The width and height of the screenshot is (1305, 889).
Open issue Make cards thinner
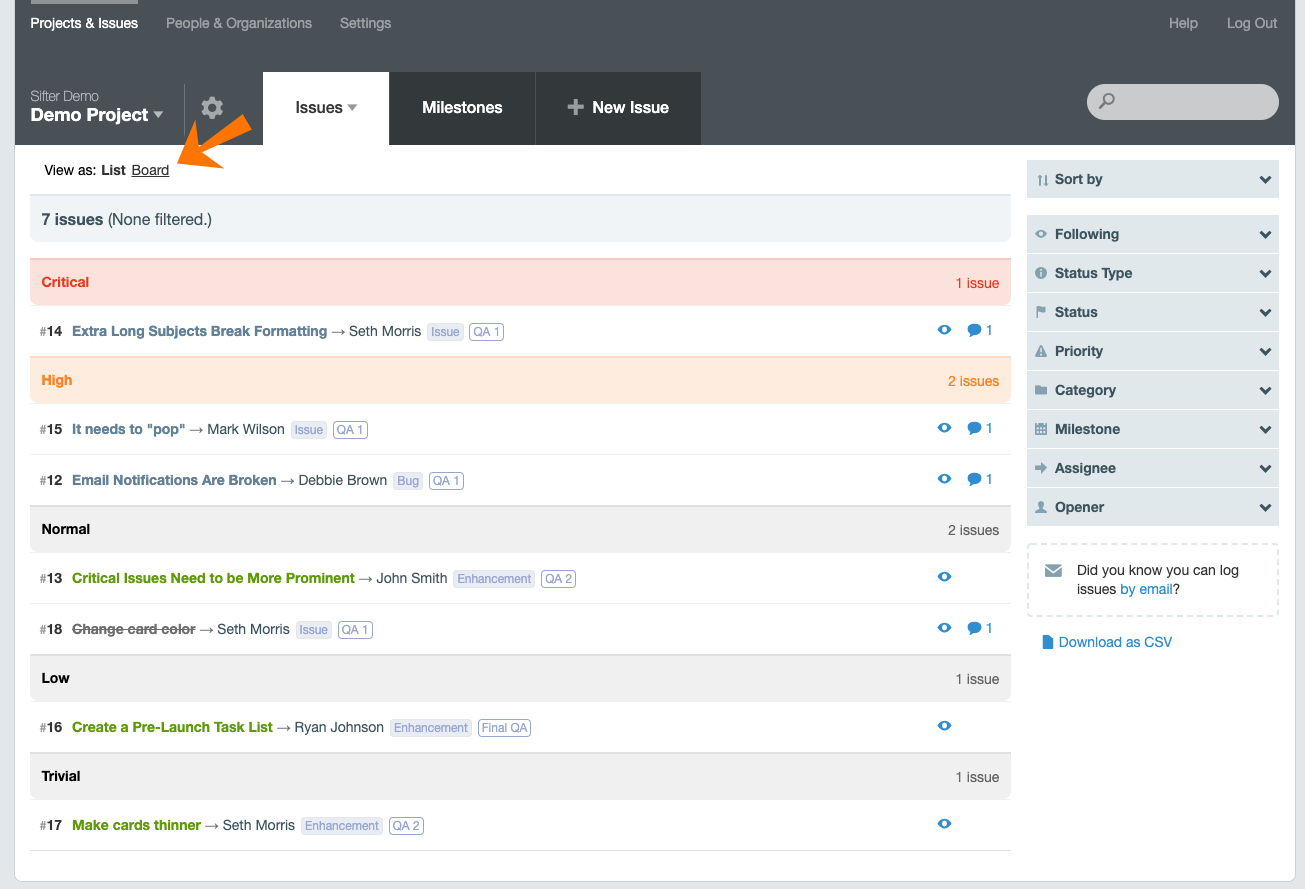click(x=136, y=825)
